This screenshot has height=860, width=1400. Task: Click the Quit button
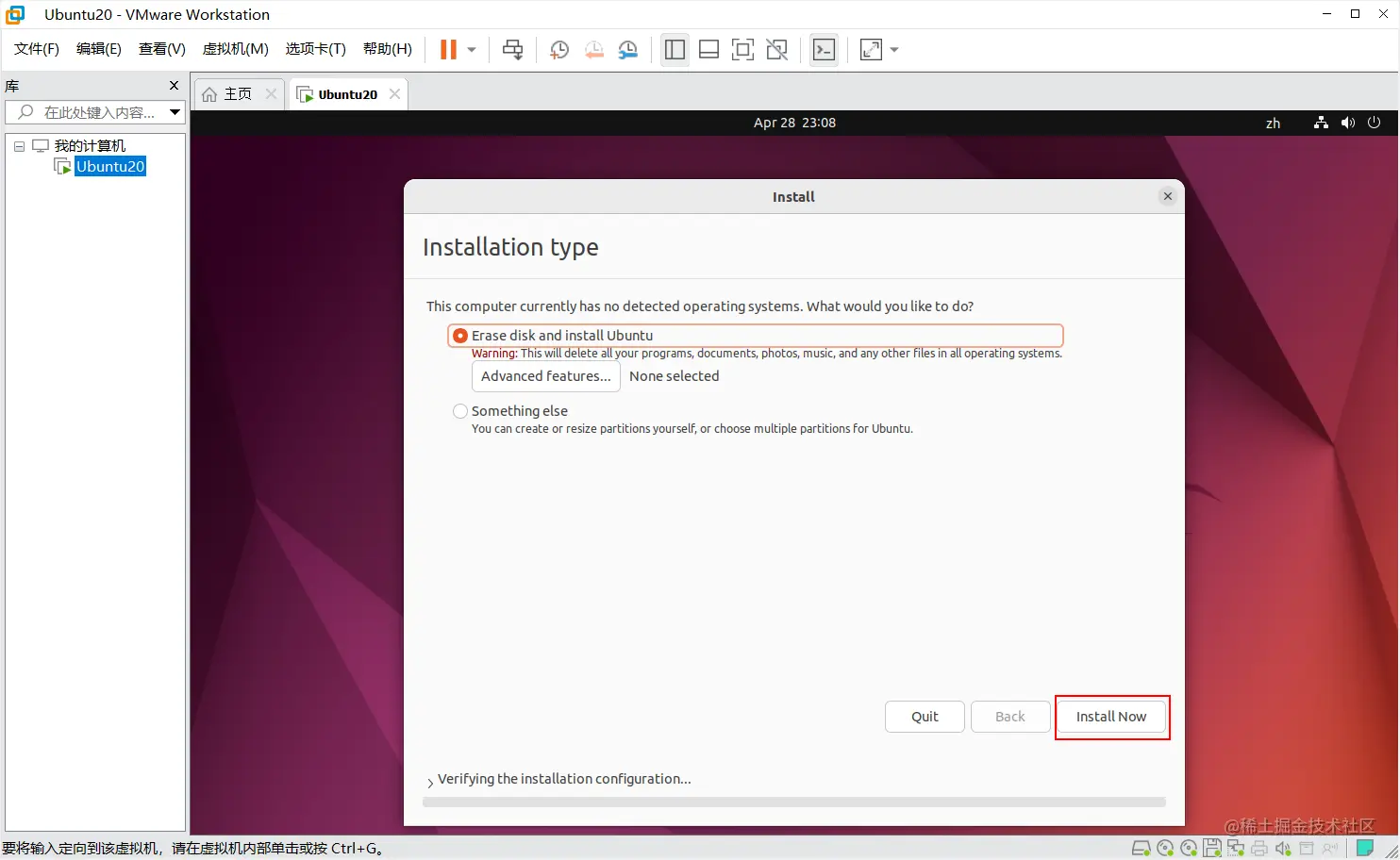925,717
